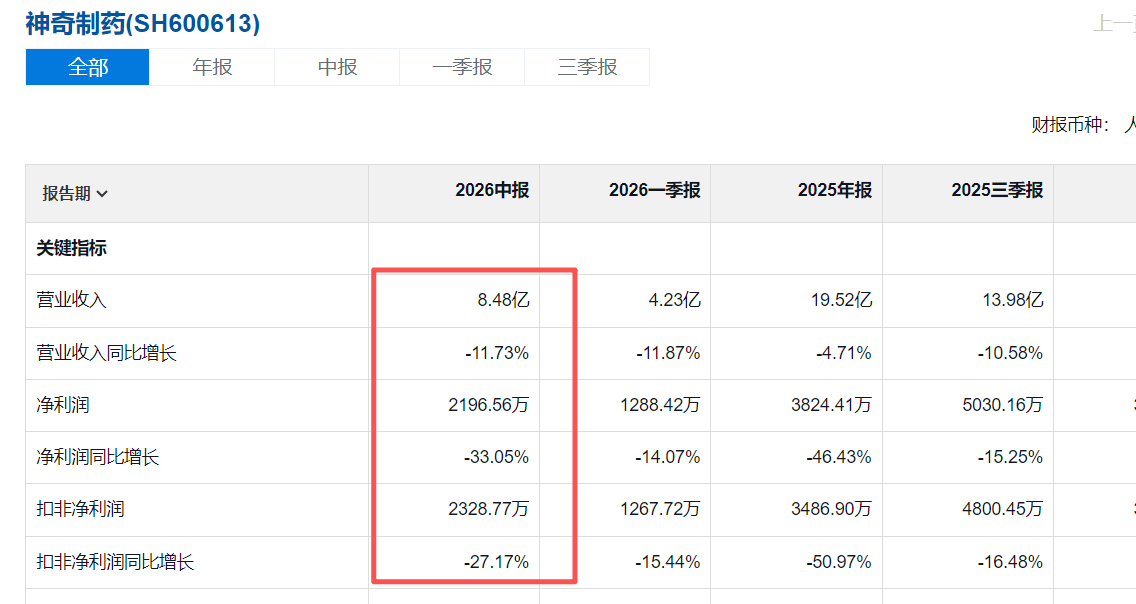Switch to the 中报 tab
The width and height of the screenshot is (1136, 604).
(338, 67)
